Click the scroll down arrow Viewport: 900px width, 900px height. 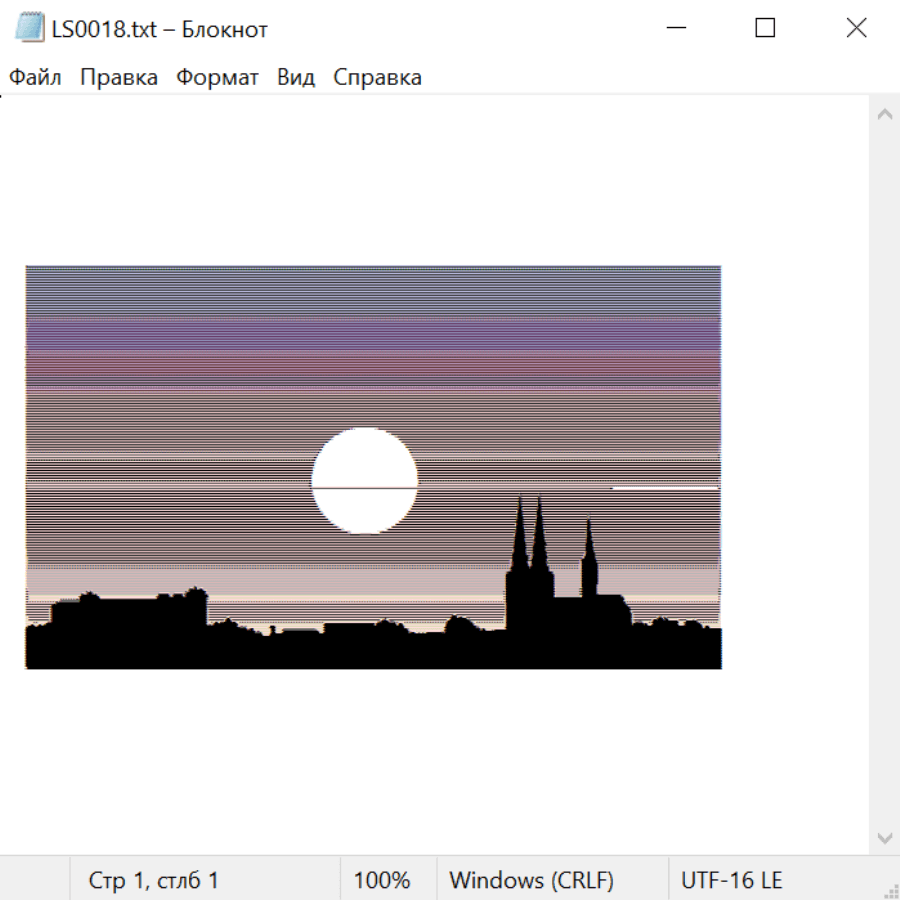tap(884, 838)
